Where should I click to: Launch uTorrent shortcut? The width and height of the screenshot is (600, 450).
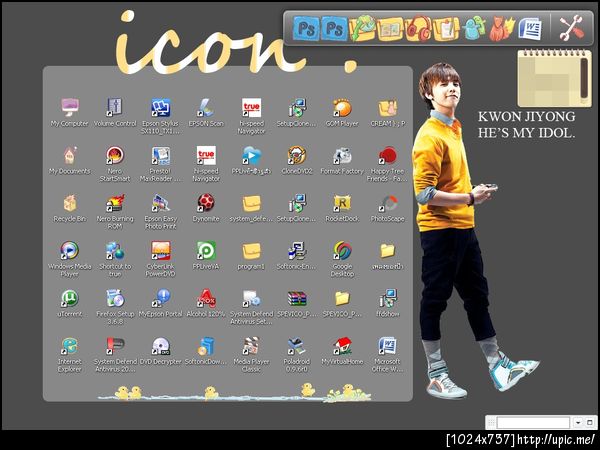tap(69, 303)
